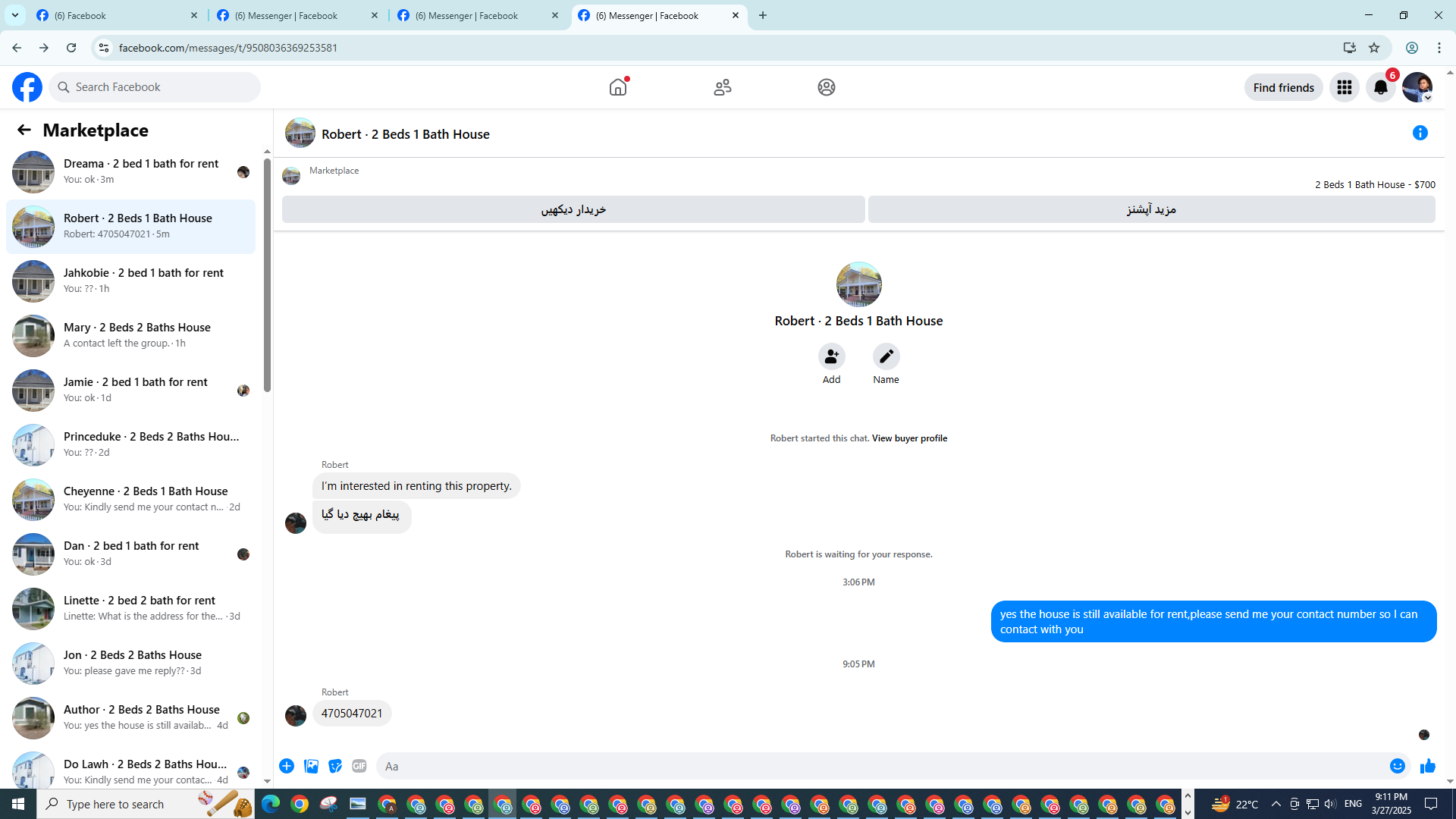Click the chat list scrollbar

[x=267, y=275]
